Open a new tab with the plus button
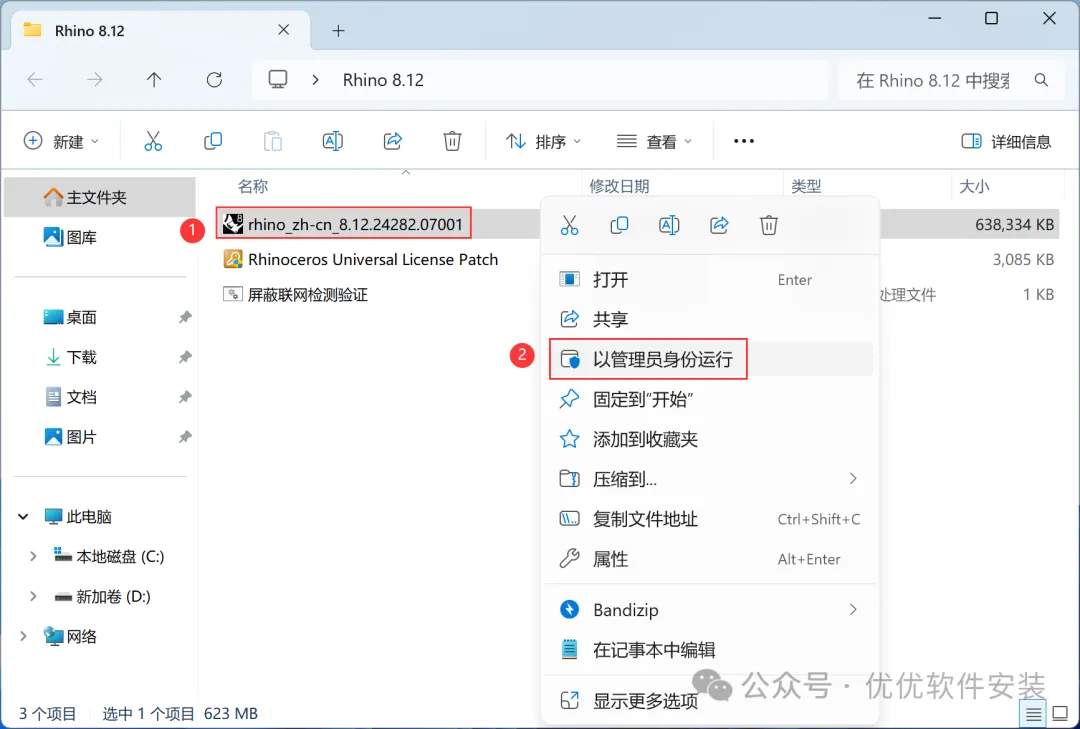Screen dimensions: 1080x729 338,30
